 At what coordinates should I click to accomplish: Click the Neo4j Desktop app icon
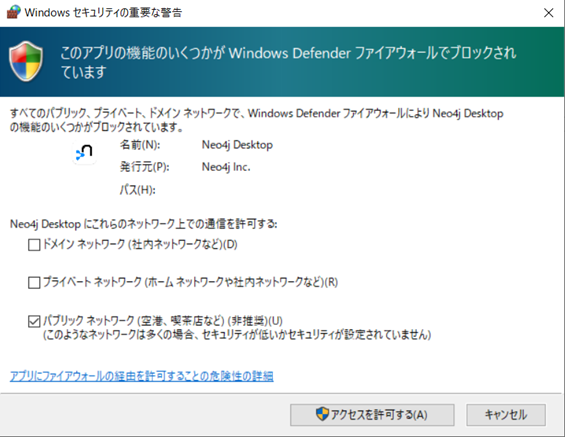click(x=84, y=153)
